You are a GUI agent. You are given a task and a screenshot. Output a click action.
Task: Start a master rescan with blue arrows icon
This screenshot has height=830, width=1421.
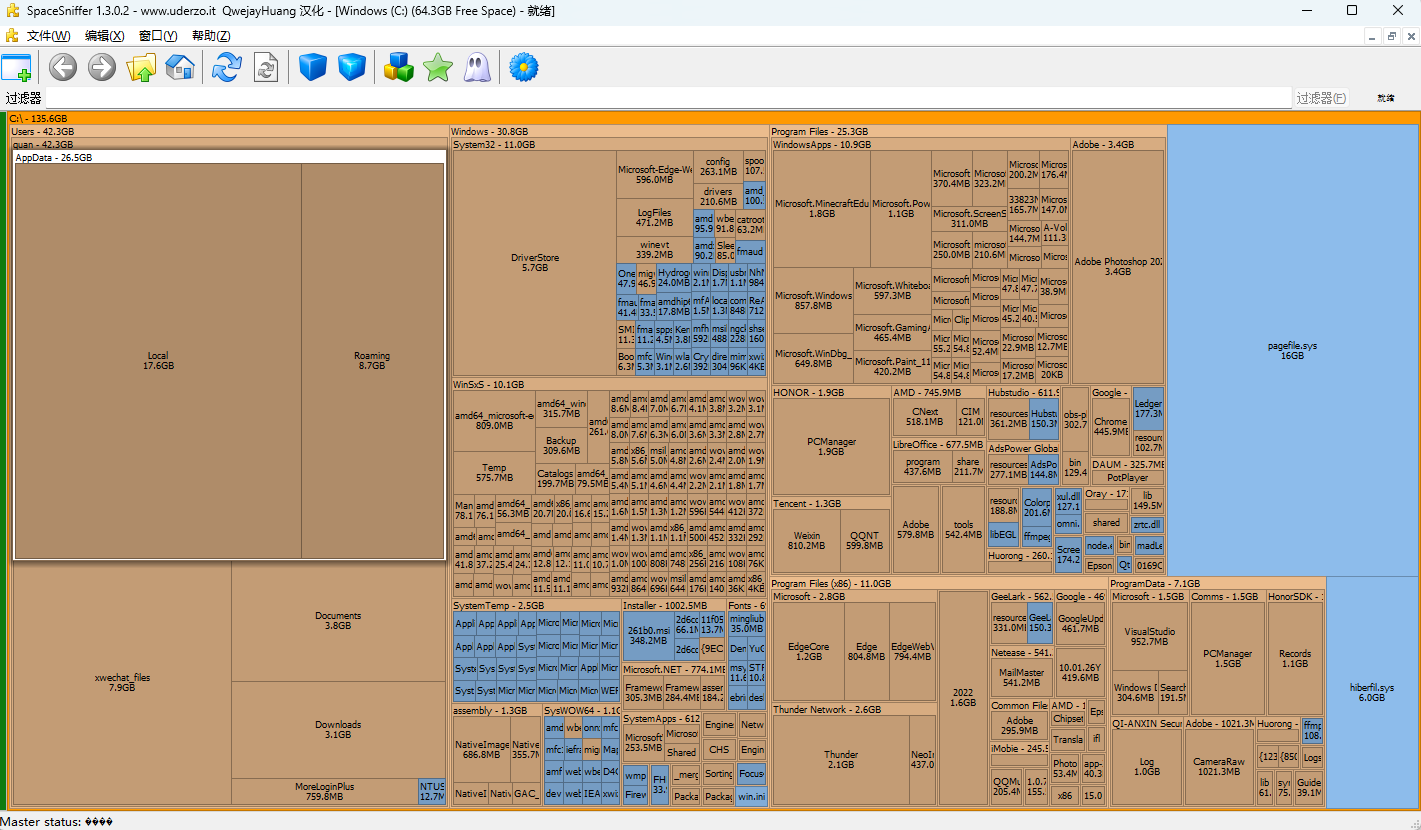(x=227, y=68)
